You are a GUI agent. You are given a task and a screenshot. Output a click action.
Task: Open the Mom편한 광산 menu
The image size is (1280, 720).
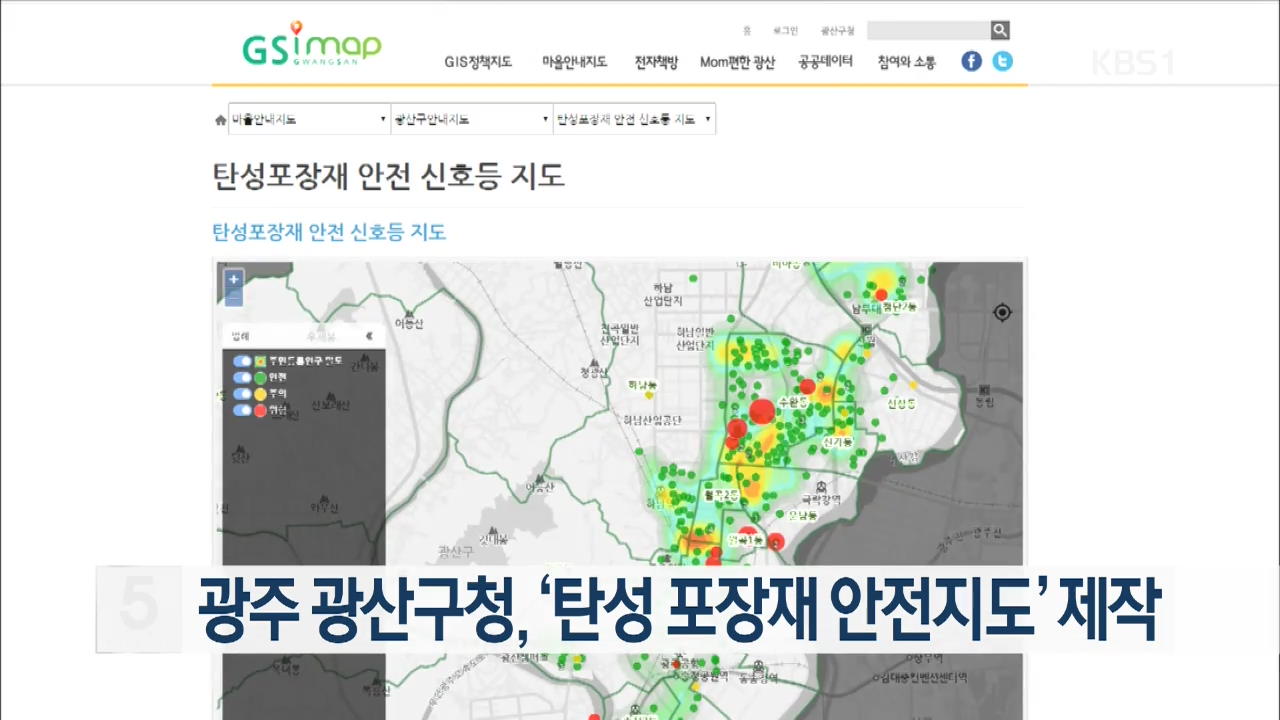pos(737,62)
